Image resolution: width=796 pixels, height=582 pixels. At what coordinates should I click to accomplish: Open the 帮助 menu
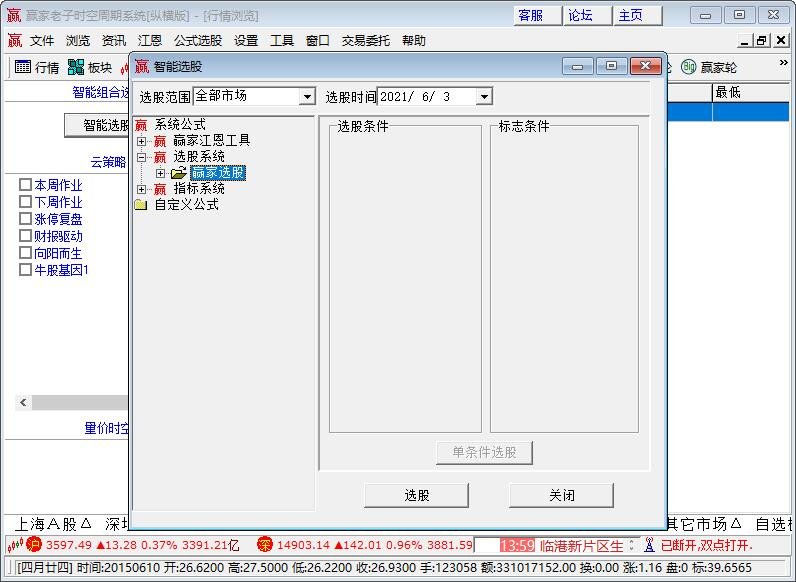coord(414,41)
